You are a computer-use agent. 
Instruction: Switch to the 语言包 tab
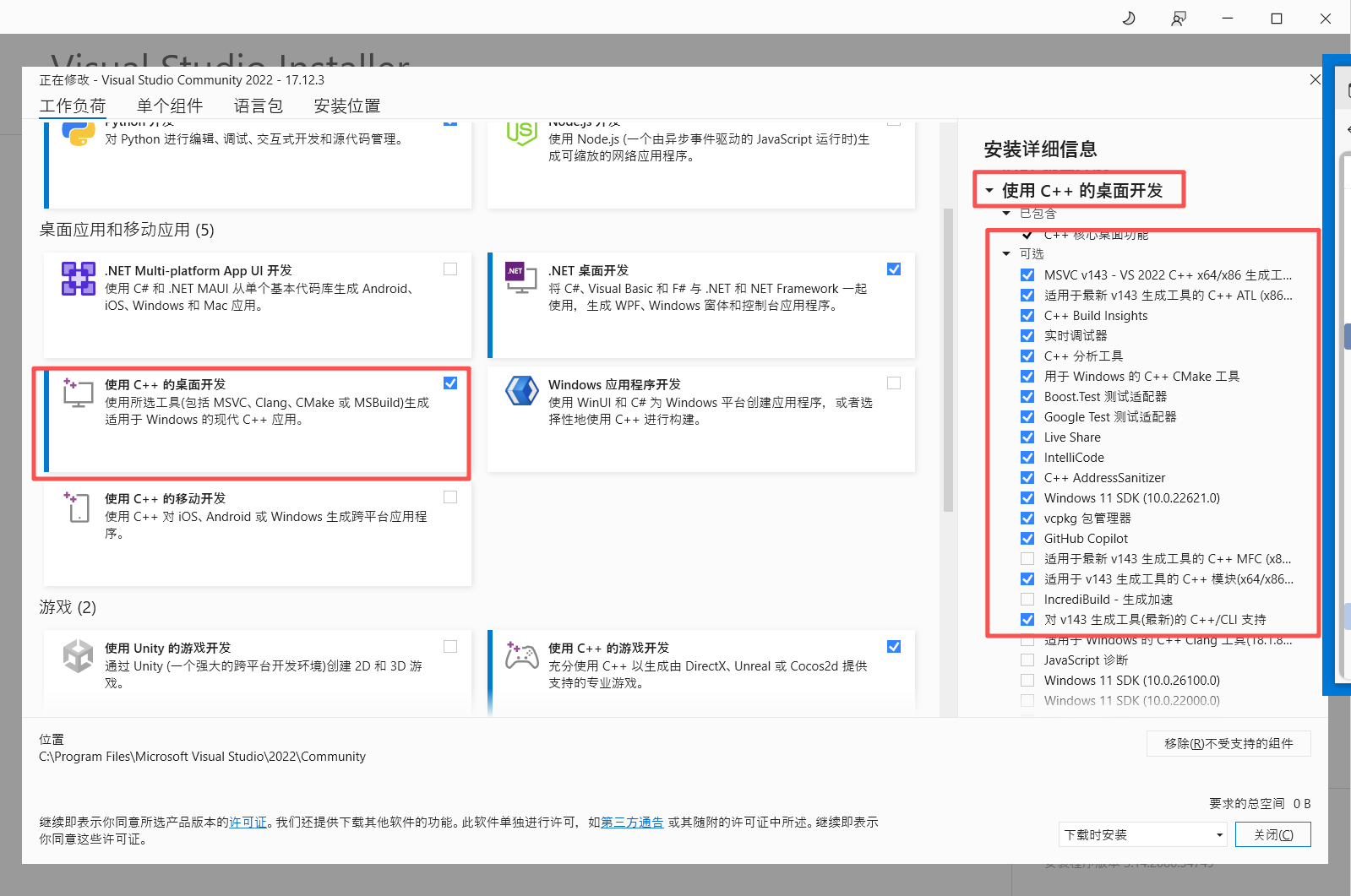259,106
